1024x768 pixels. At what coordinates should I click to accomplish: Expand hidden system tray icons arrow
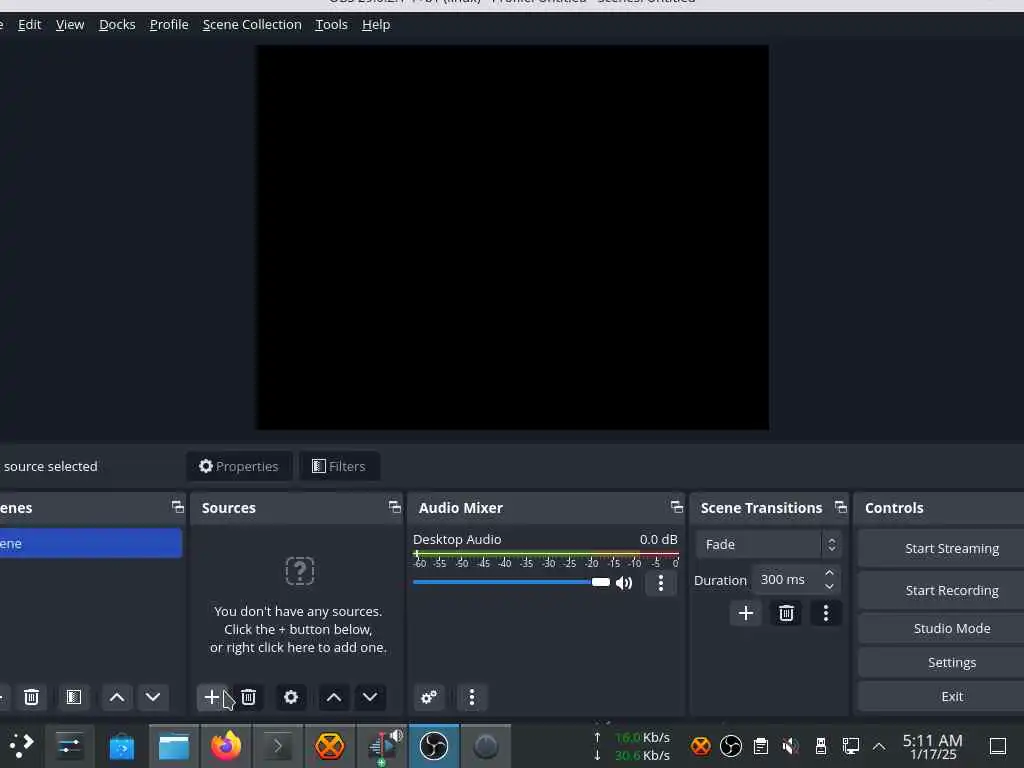(x=879, y=746)
